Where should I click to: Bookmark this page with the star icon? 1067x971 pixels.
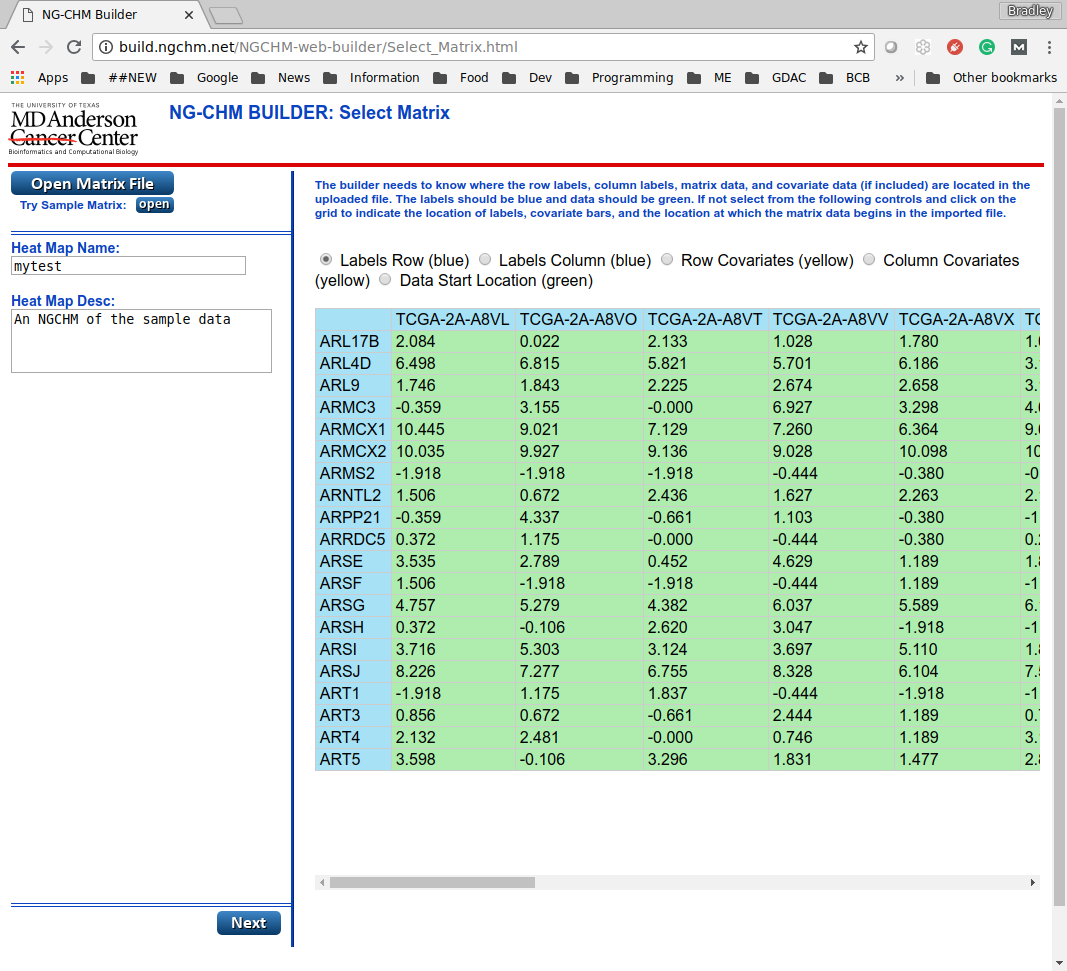pos(861,47)
